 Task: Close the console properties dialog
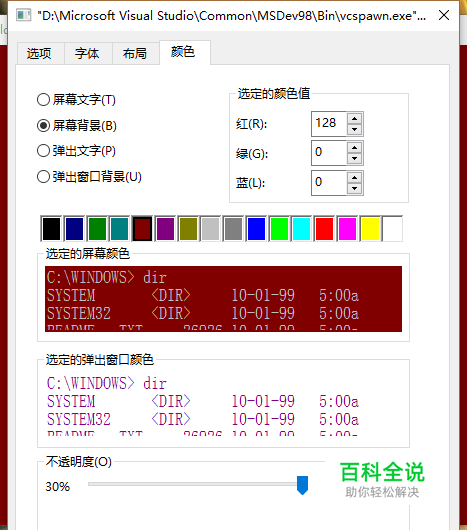444,15
